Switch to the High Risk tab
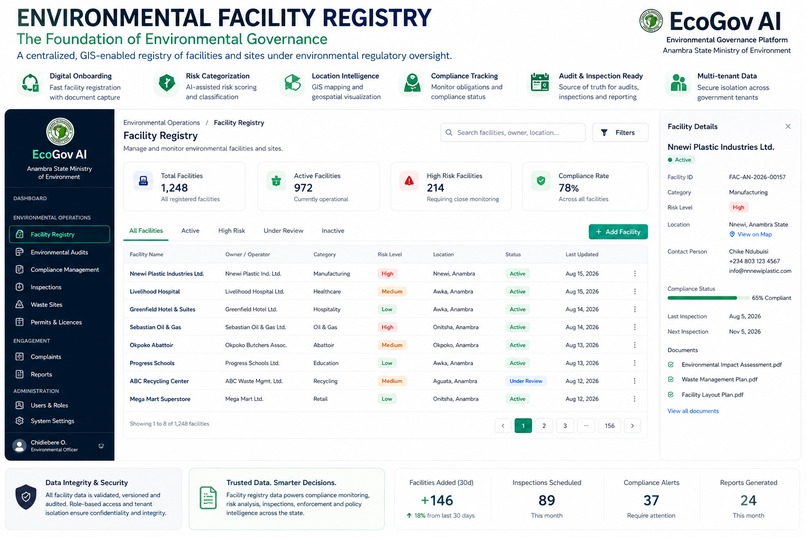Image resolution: width=806 pixels, height=537 pixels. coord(231,231)
